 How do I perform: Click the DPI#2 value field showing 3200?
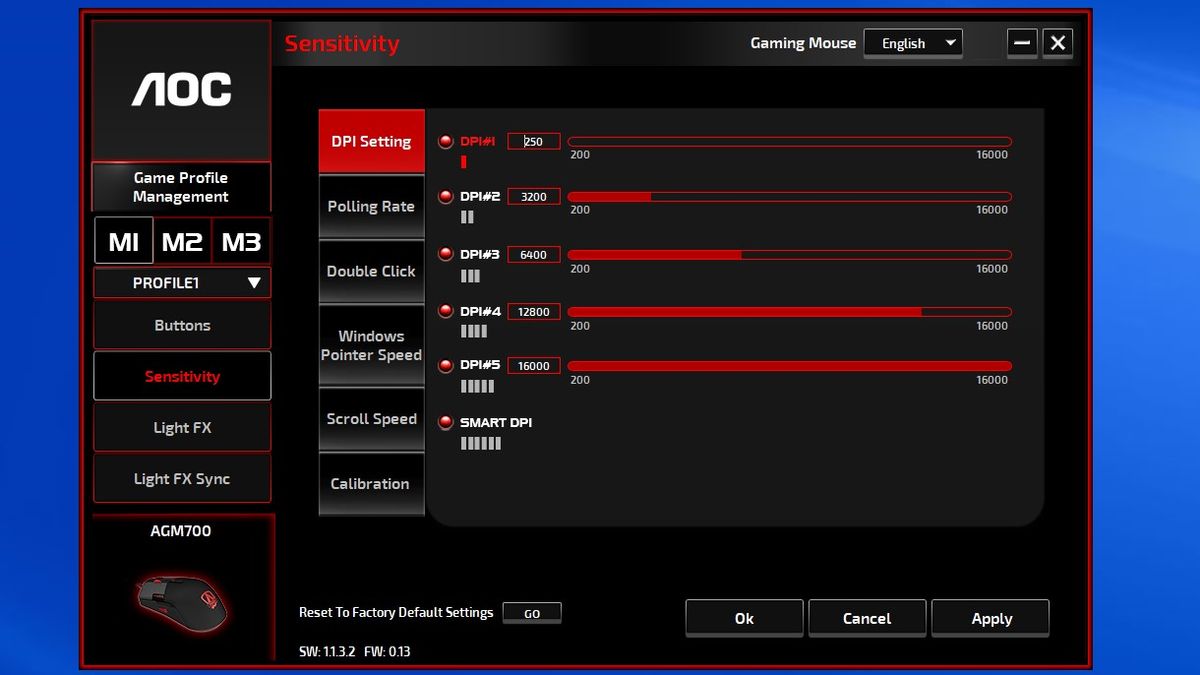(x=534, y=196)
